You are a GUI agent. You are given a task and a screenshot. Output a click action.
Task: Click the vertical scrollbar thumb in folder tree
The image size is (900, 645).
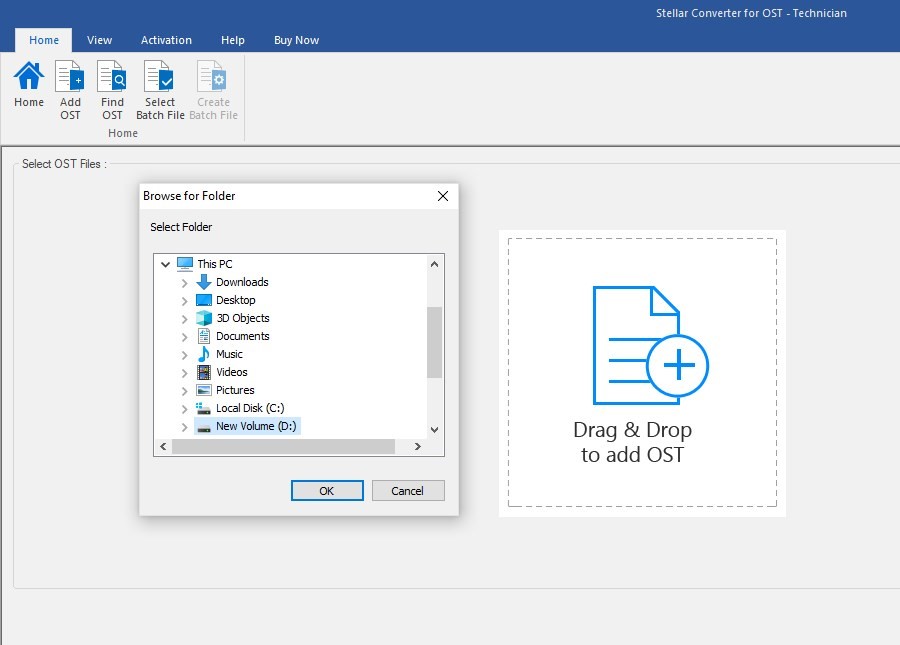(435, 343)
